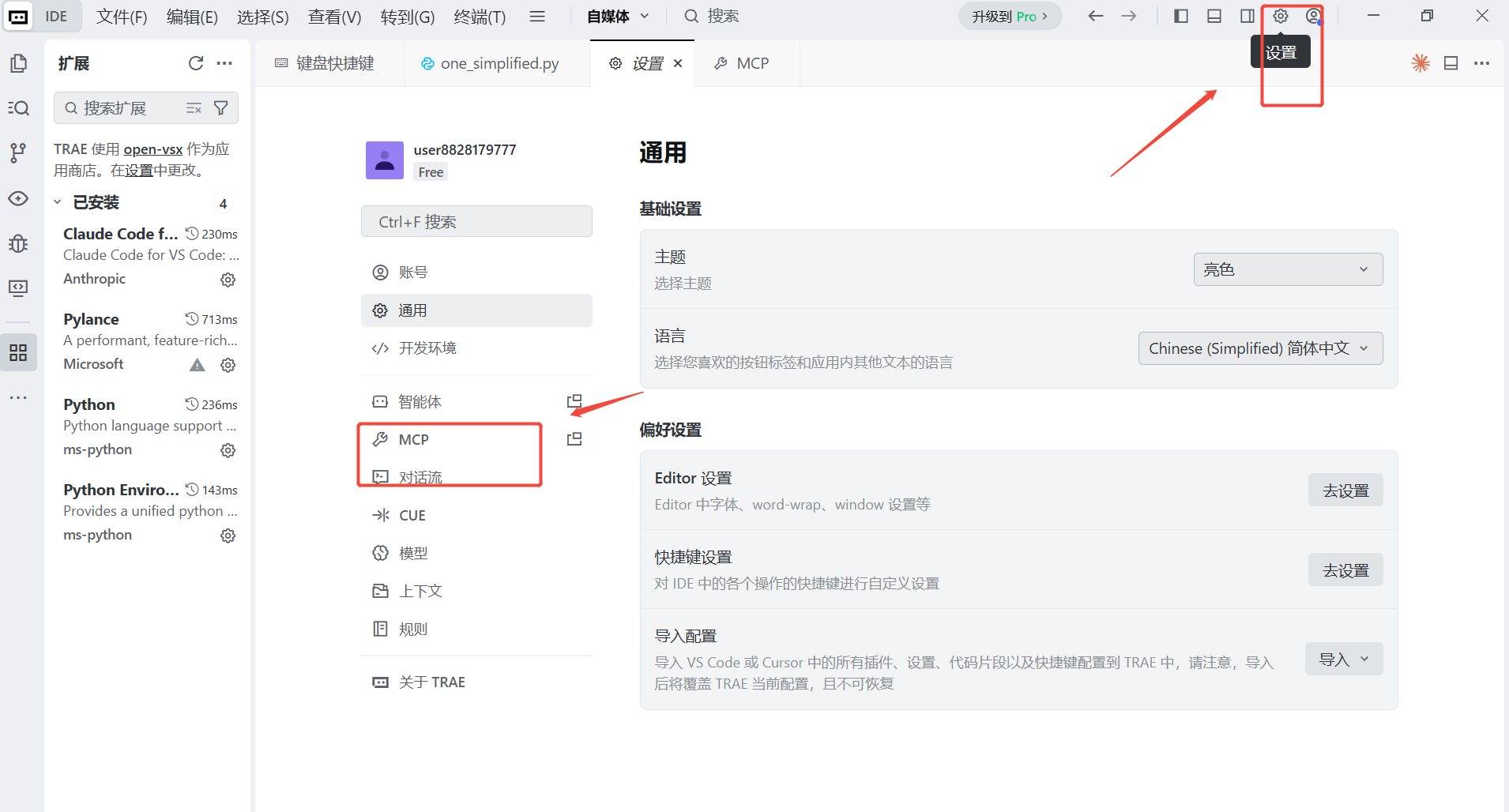
Task: Click 去设置 for Editor settings
Action: (x=1345, y=490)
